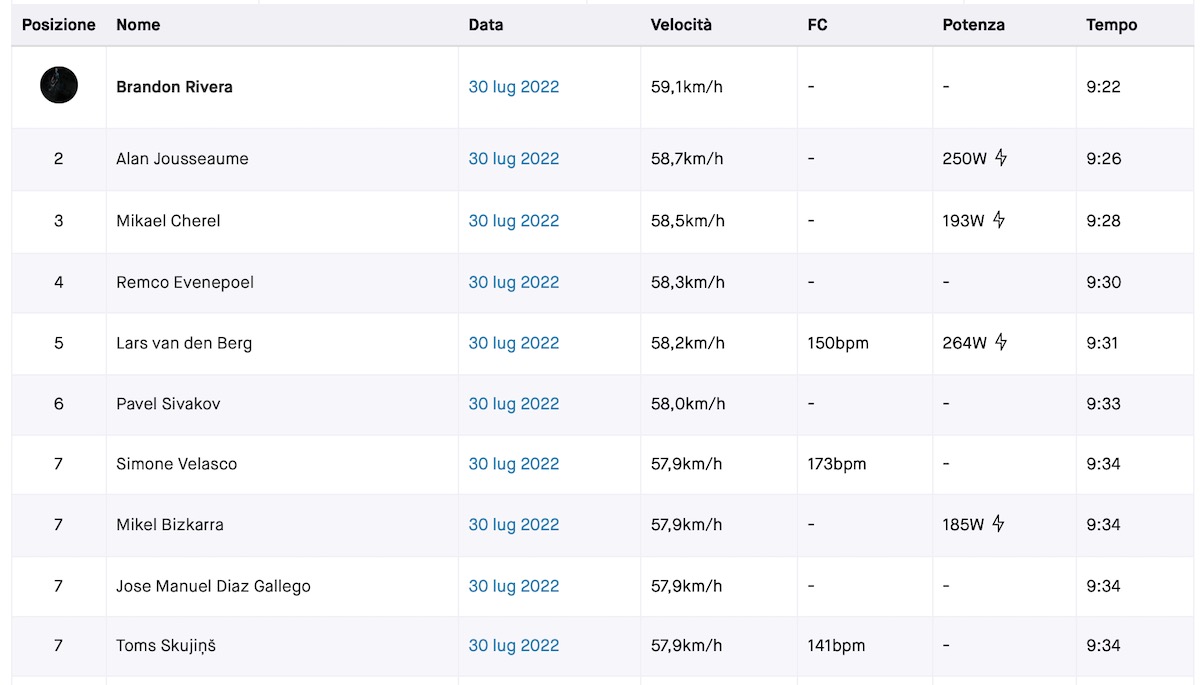Viewport: 1200px width, 685px height.
Task: Open Pavel Sivakov's activity date link
Action: pos(514,404)
